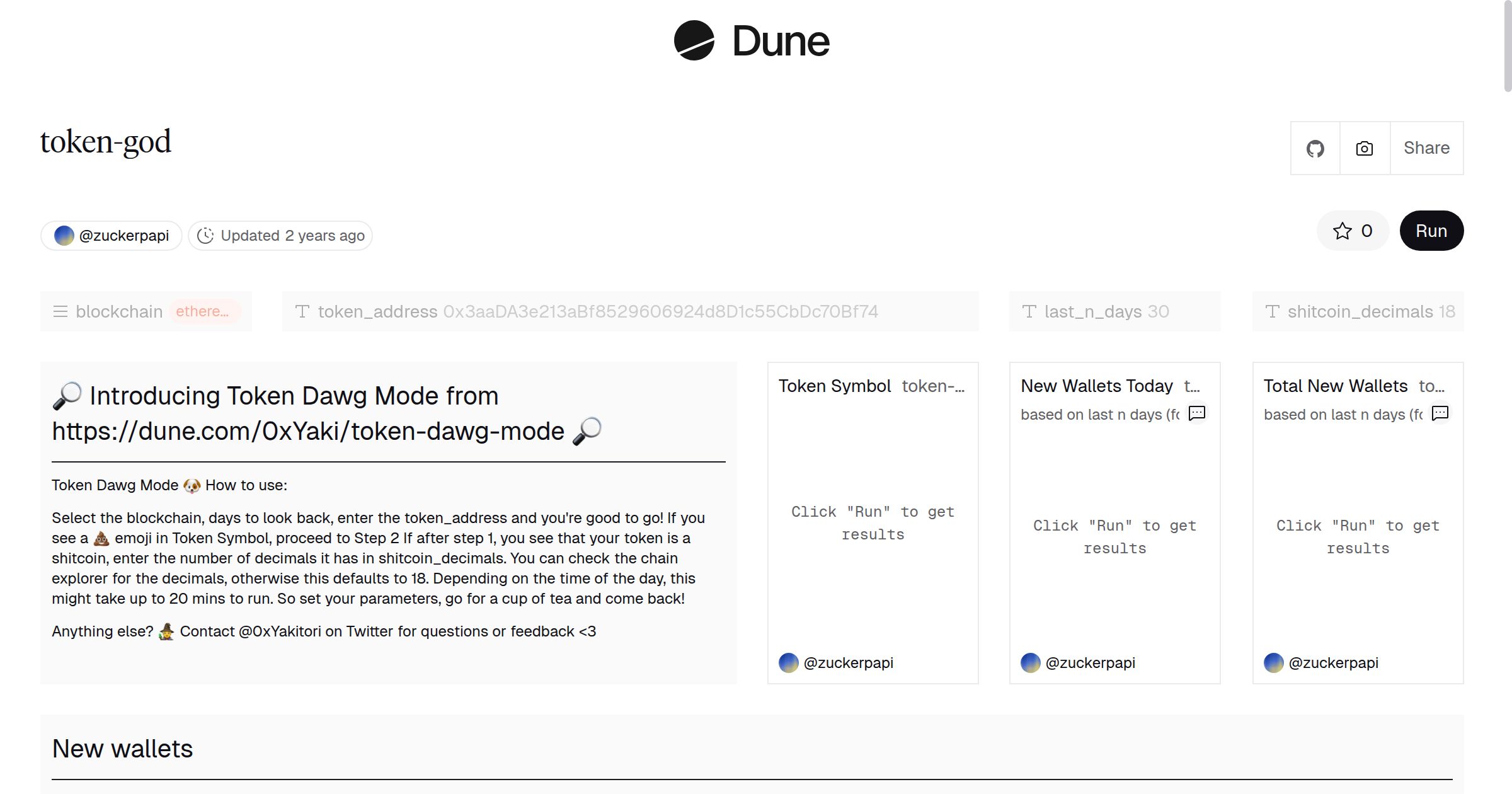Click the Share button

point(1426,148)
